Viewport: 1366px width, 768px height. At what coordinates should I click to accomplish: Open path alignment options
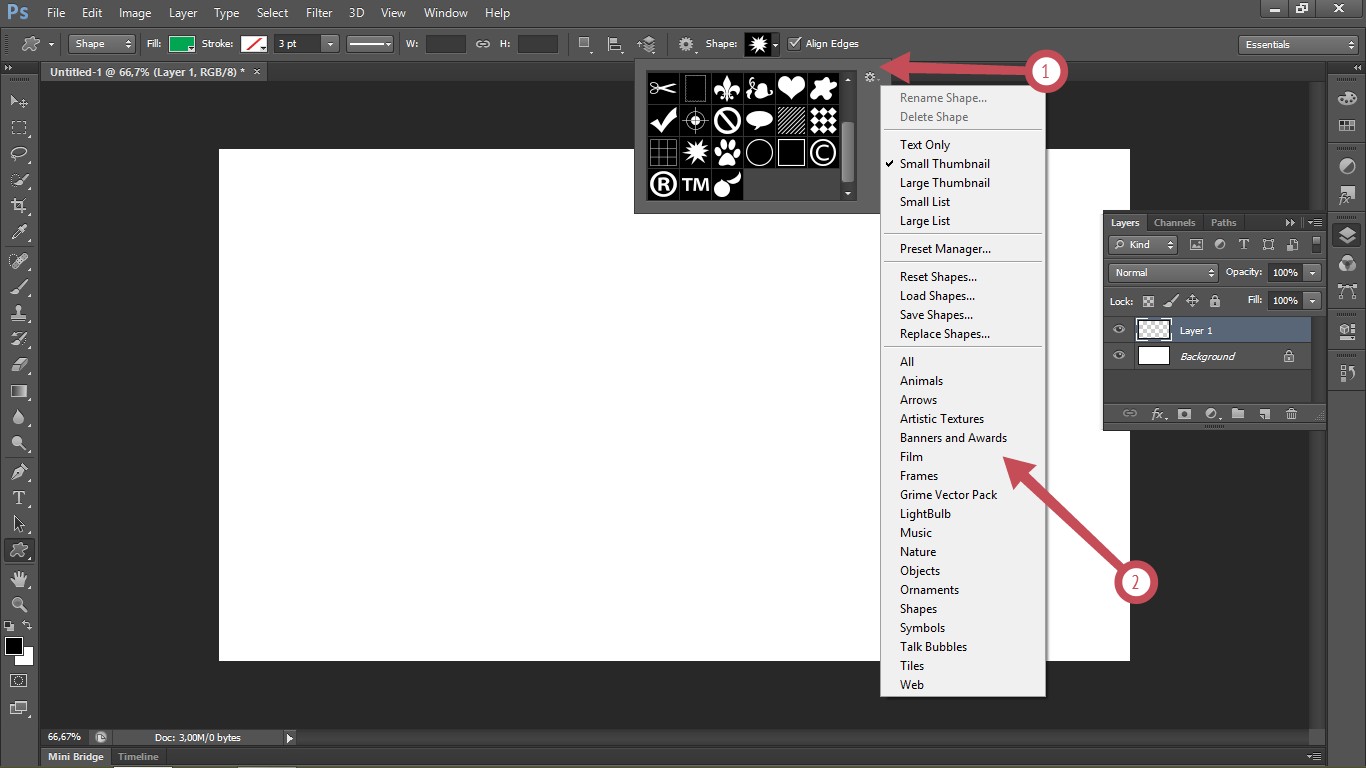click(x=615, y=44)
